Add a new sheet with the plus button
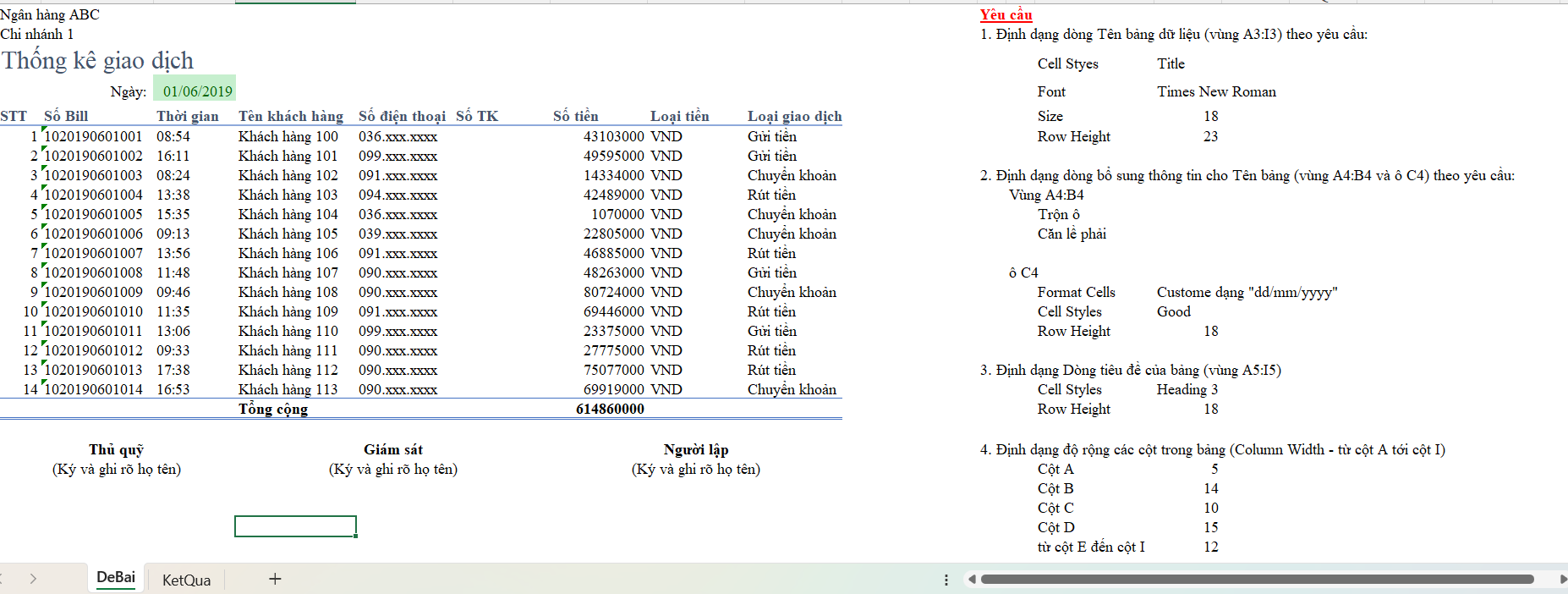The height and width of the screenshot is (594, 1568). [x=275, y=579]
